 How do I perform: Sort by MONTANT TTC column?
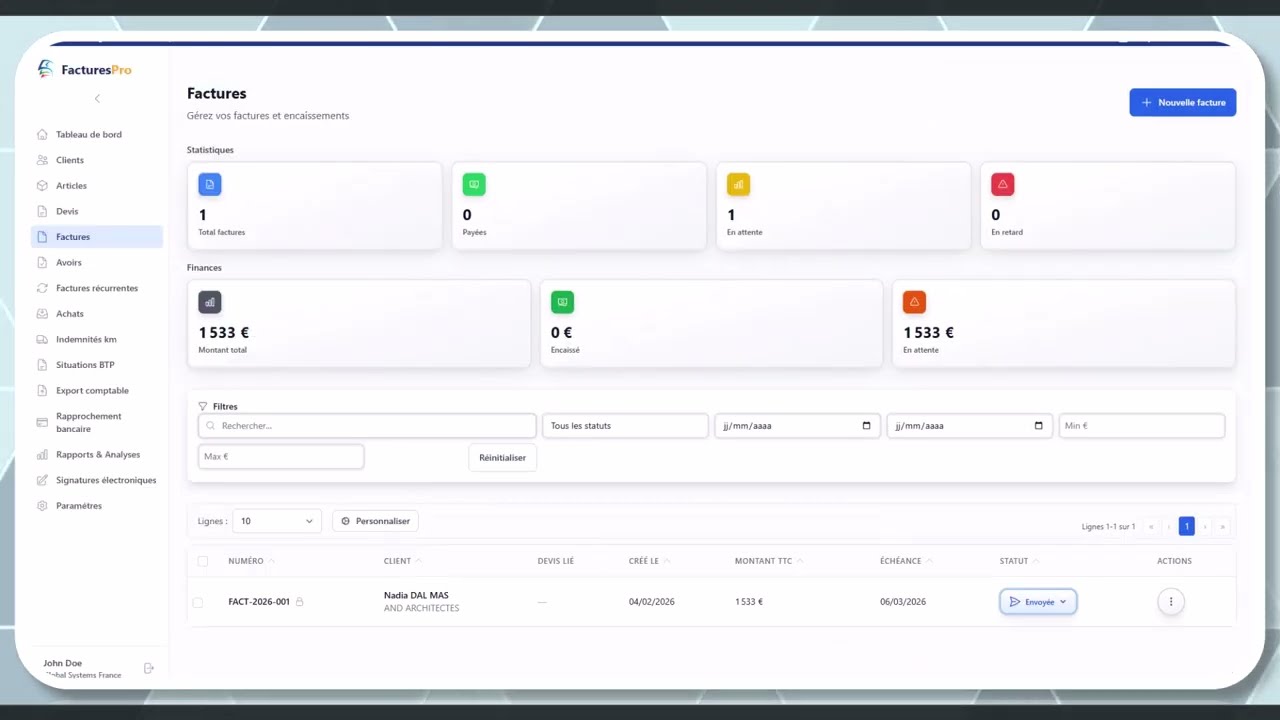point(768,561)
